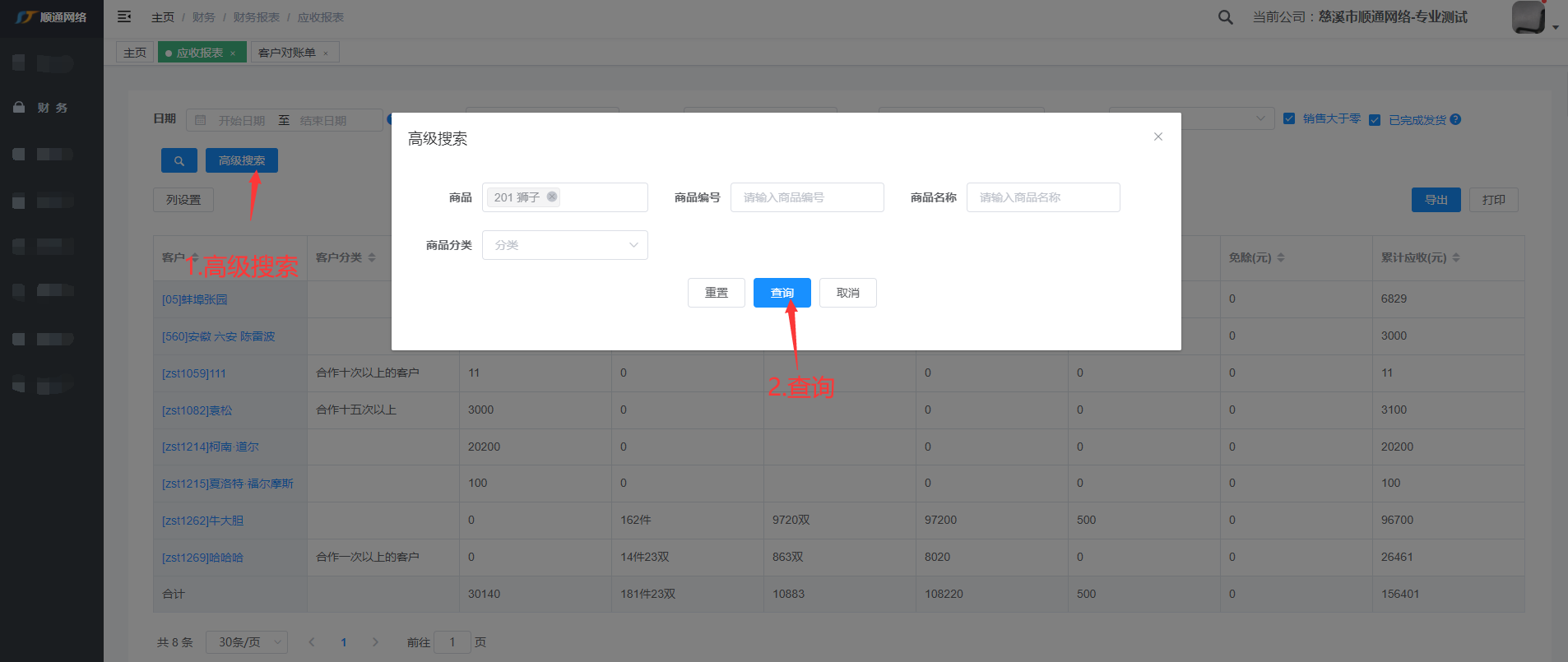Click the magnifier search icon in header
This screenshot has height=662, width=1568.
coord(1225,17)
